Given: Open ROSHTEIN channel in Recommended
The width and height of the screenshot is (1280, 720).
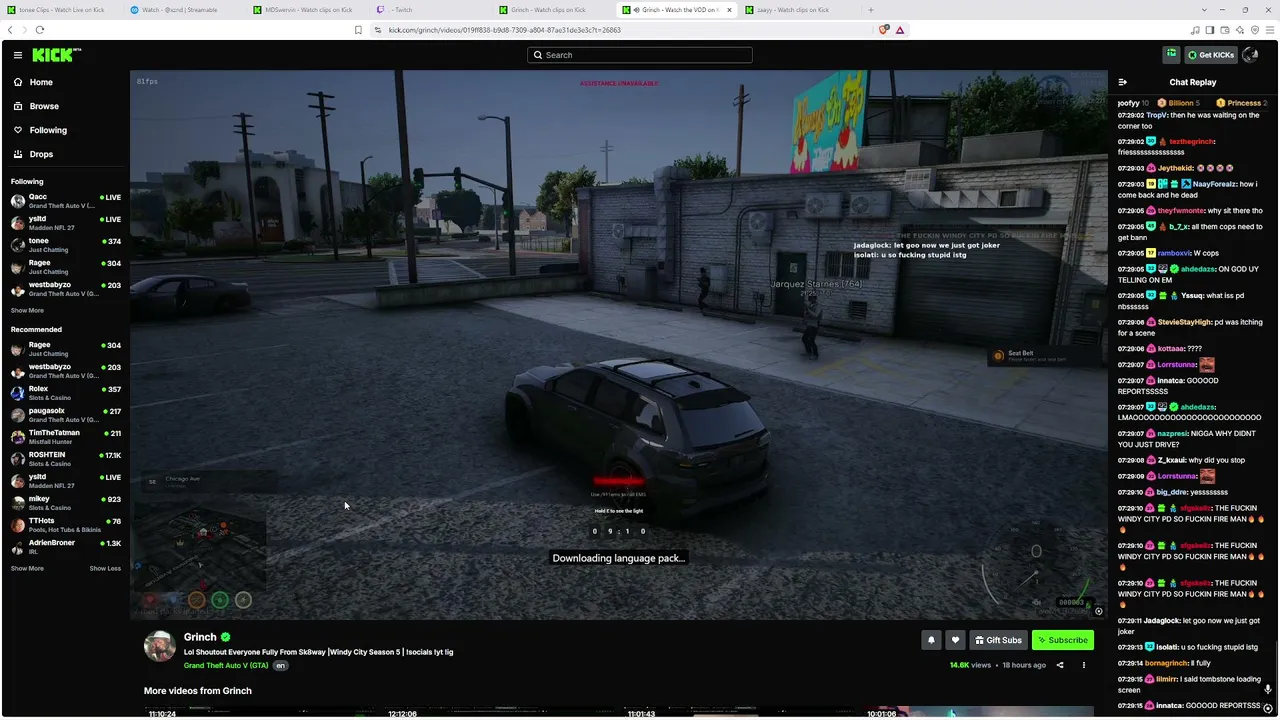Looking at the screenshot, I should pyautogui.click(x=64, y=459).
